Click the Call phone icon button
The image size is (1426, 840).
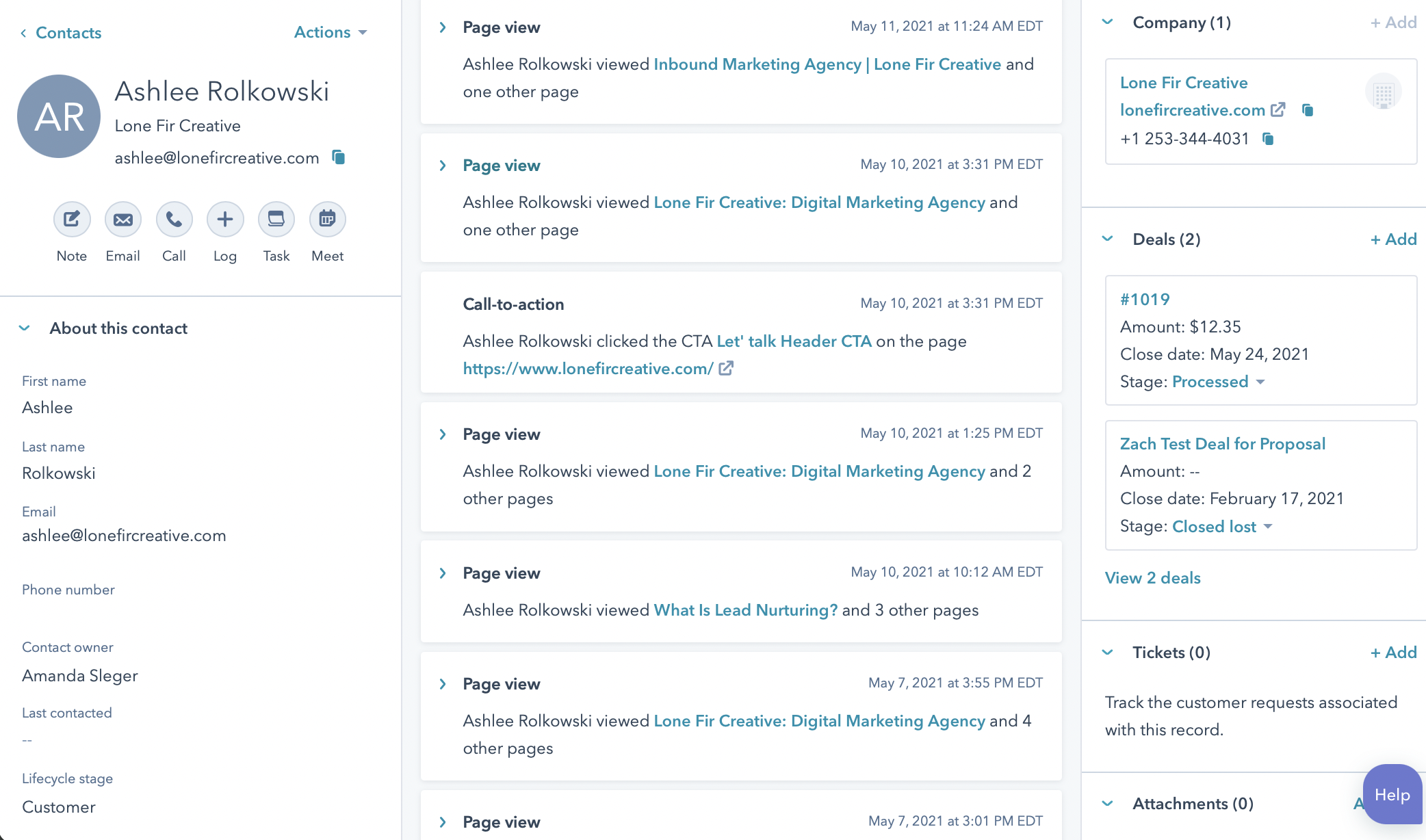coord(174,220)
